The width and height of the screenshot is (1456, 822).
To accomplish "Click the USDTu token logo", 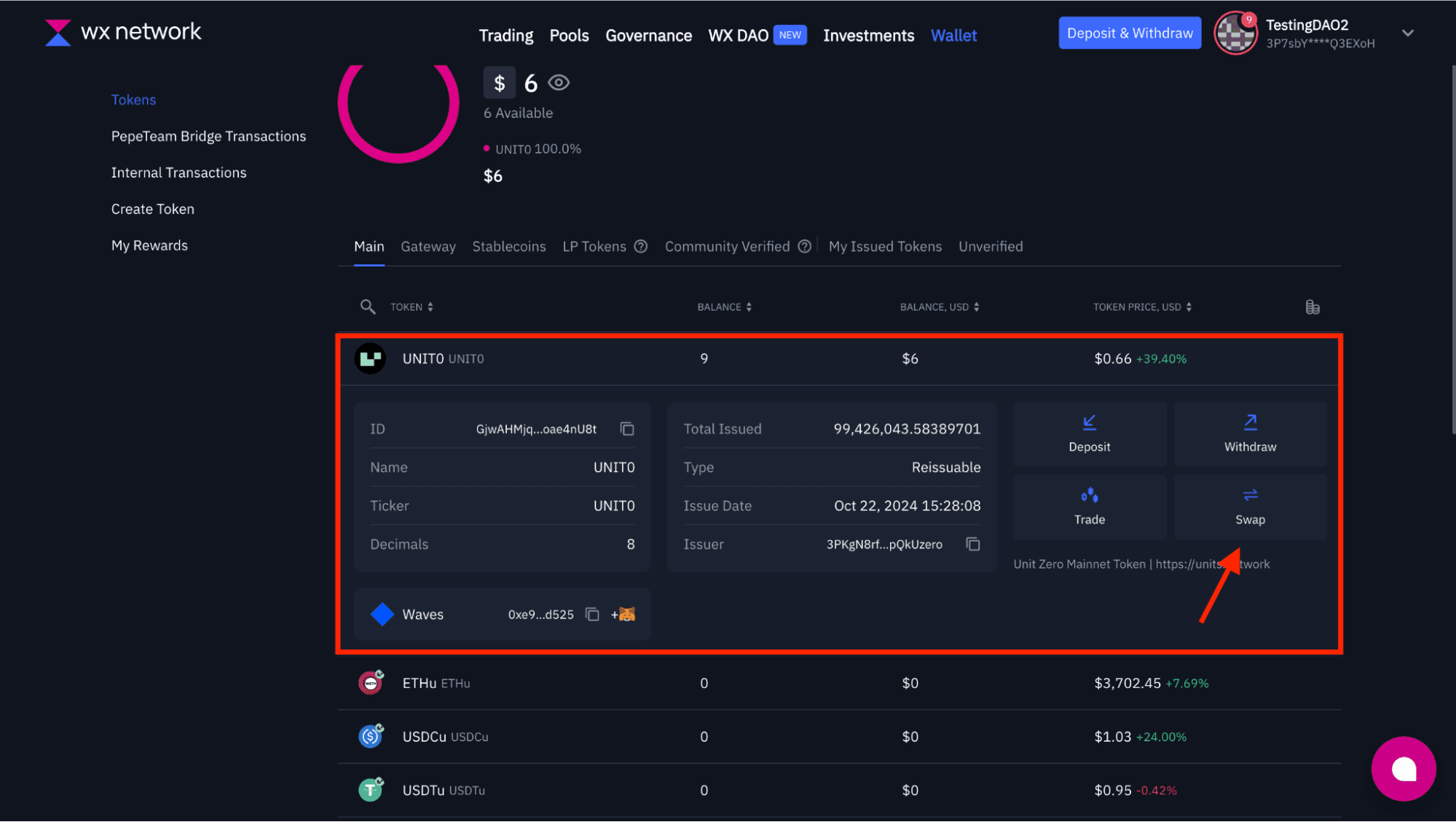I will pos(371,790).
